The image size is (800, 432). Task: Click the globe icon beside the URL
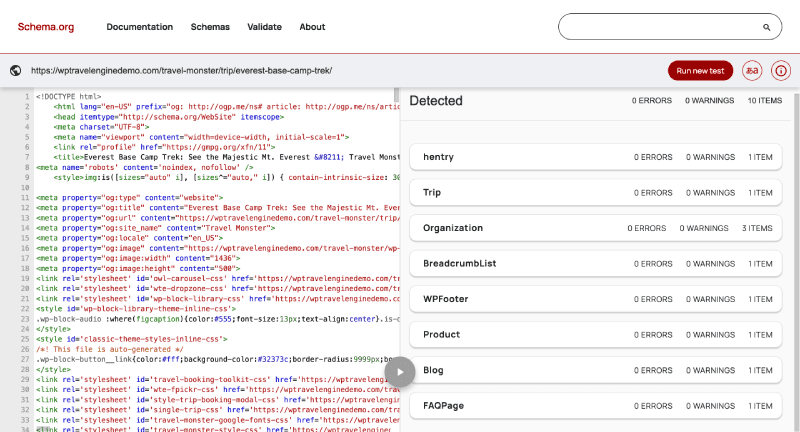click(x=15, y=70)
